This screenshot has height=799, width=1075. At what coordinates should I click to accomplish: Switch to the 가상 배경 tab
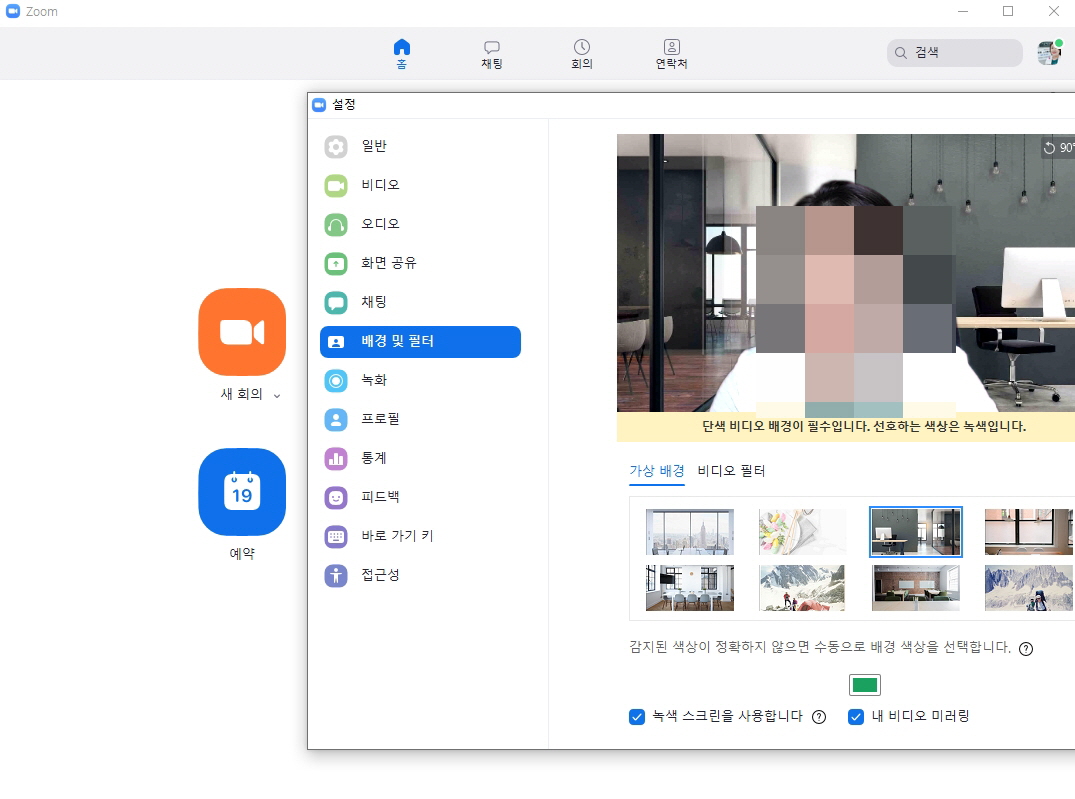(657, 470)
